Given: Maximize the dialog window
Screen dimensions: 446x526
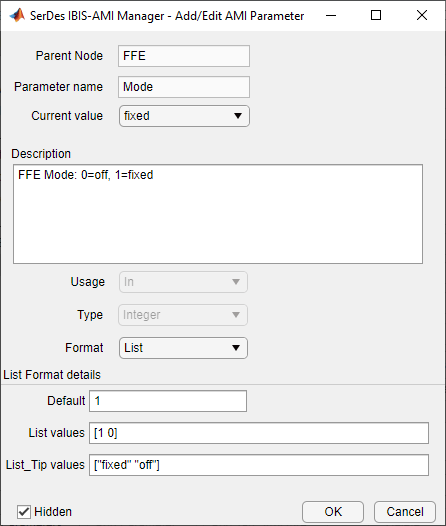Looking at the screenshot, I should (376, 15).
